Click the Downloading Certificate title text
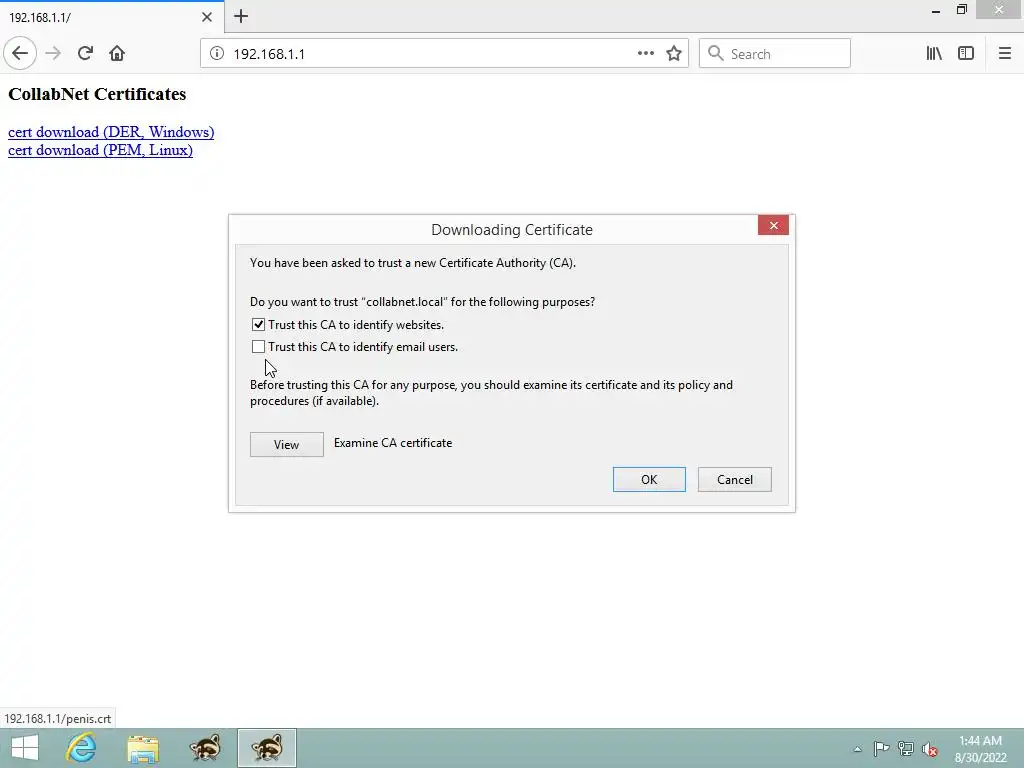 point(512,230)
